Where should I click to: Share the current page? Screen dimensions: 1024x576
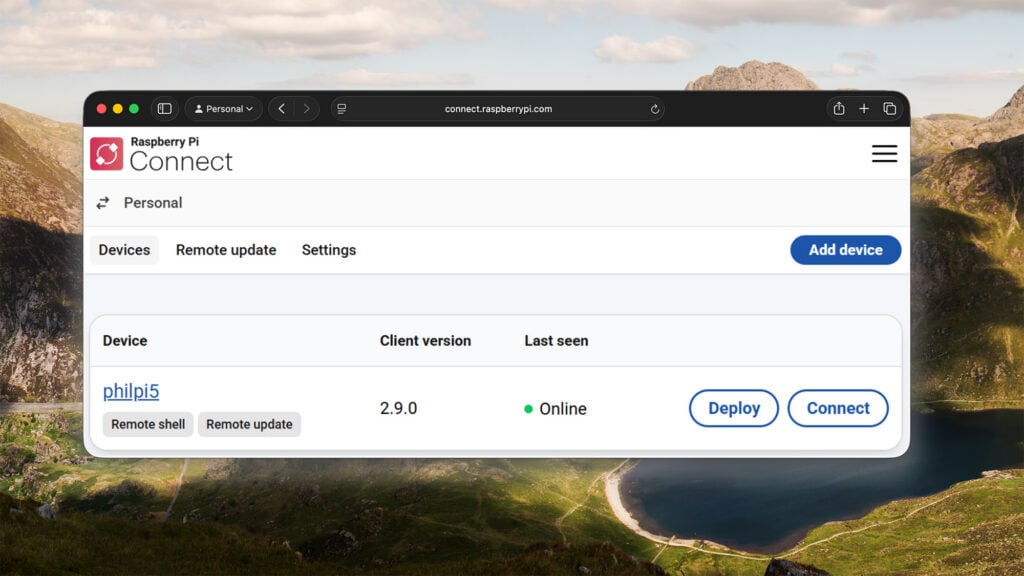tap(838, 108)
